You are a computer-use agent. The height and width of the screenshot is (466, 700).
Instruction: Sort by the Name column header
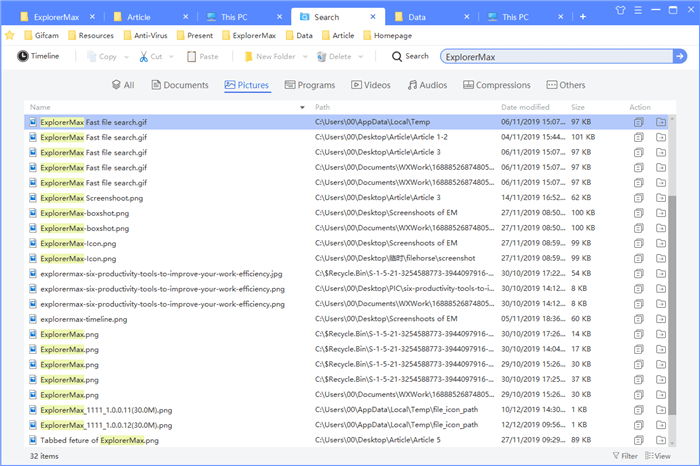pos(40,107)
